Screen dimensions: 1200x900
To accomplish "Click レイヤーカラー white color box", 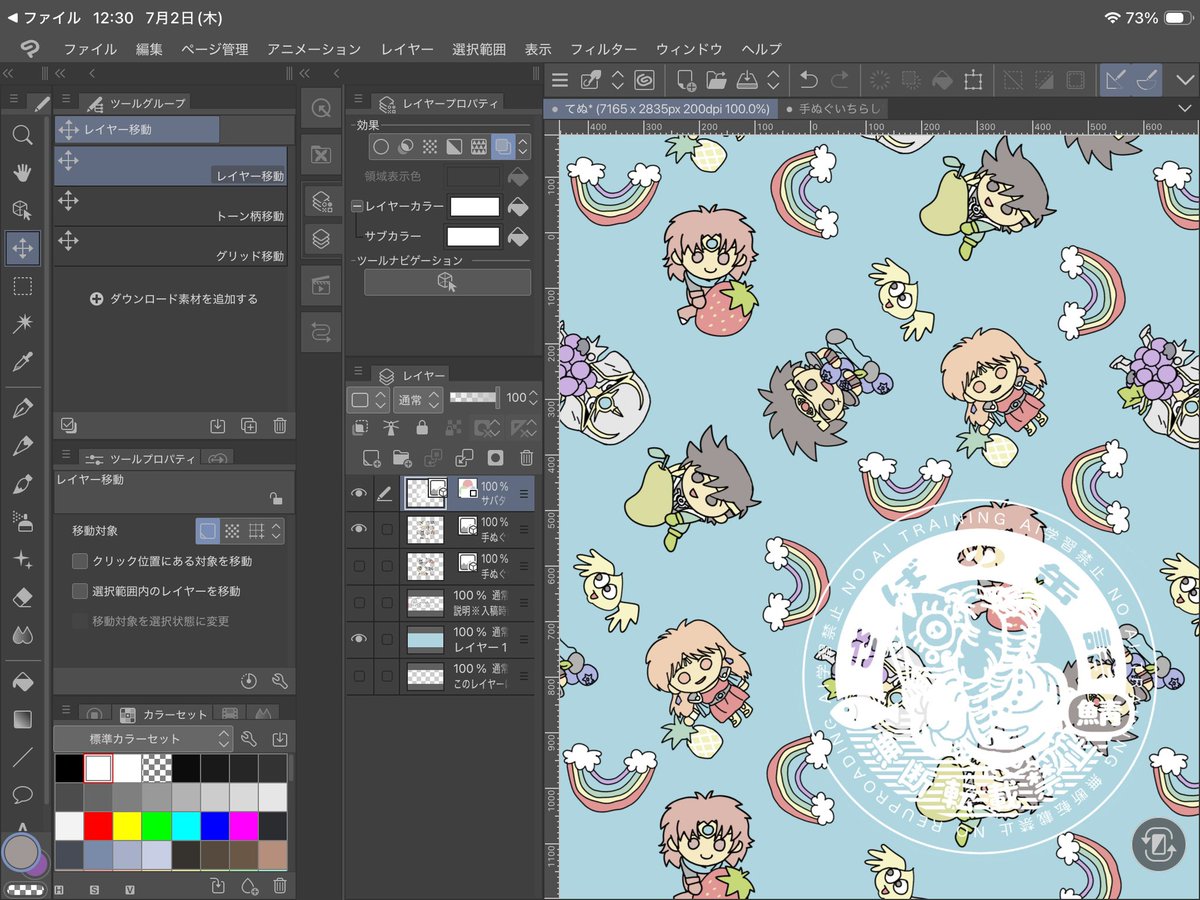I will [473, 206].
